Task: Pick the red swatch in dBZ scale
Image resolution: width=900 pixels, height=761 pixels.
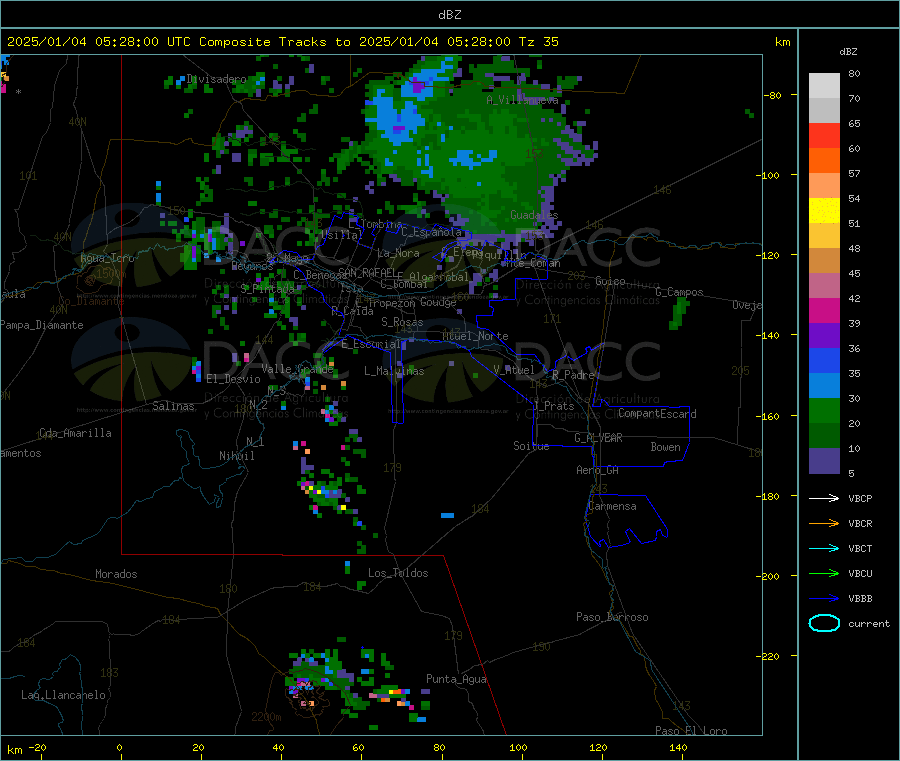Action: (824, 135)
